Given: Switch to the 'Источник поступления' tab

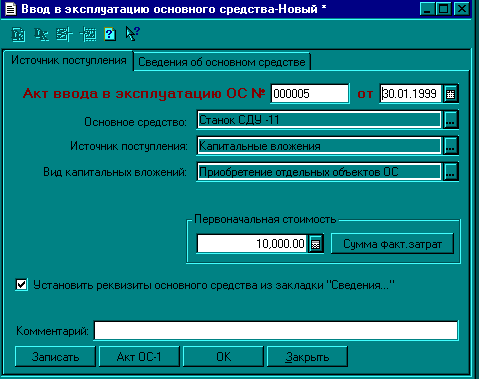Looking at the screenshot, I should point(69,60).
